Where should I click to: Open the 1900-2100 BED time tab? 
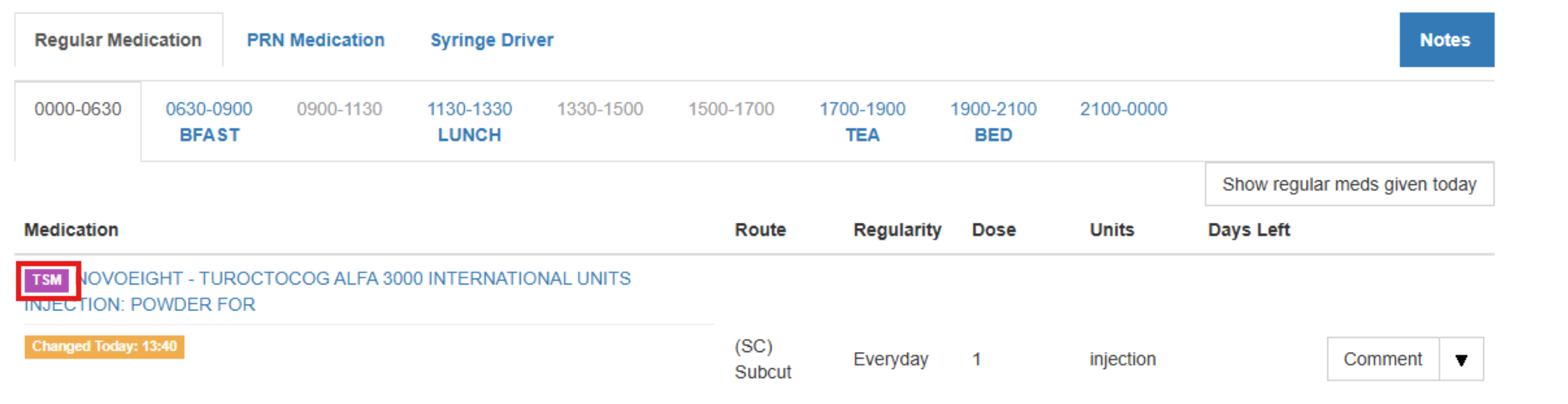coord(993,122)
